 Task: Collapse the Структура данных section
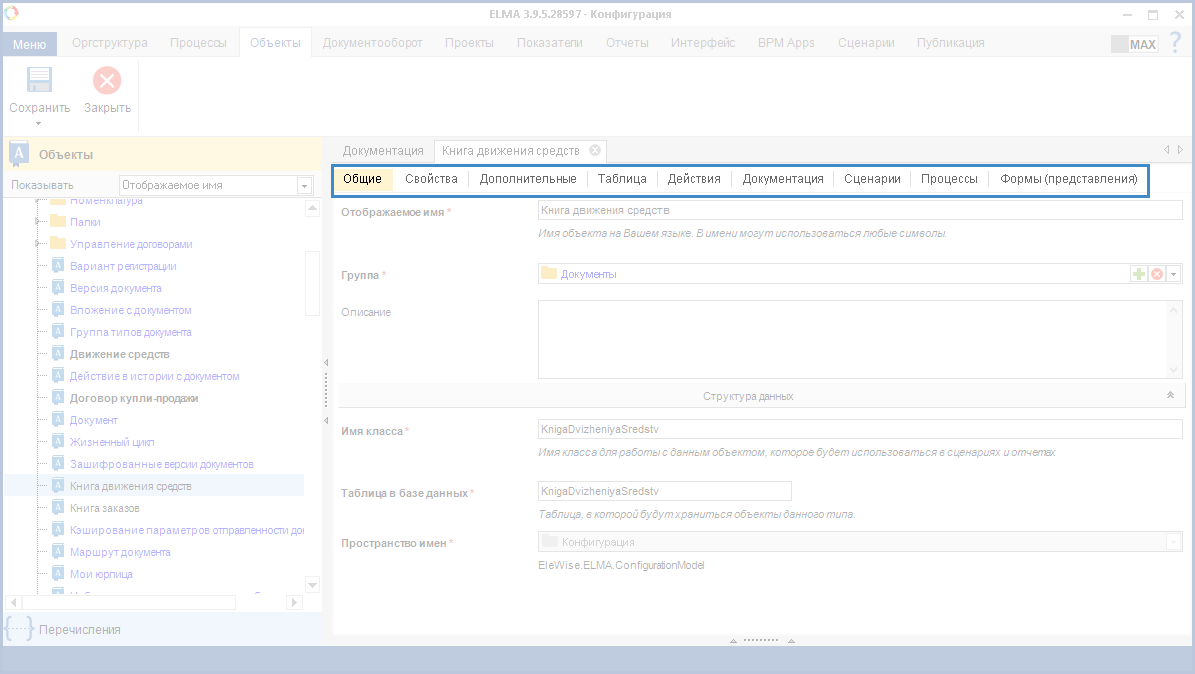(1170, 396)
